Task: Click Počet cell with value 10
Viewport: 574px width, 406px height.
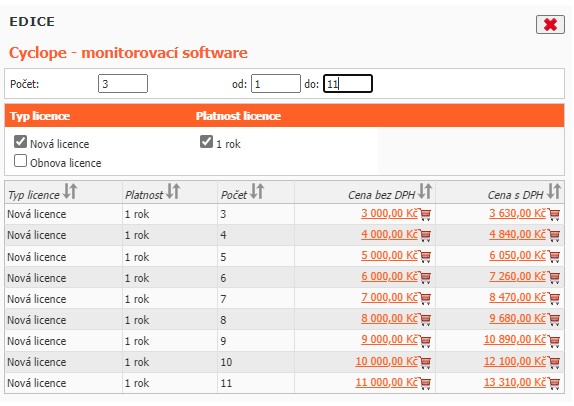Action: pos(256,362)
